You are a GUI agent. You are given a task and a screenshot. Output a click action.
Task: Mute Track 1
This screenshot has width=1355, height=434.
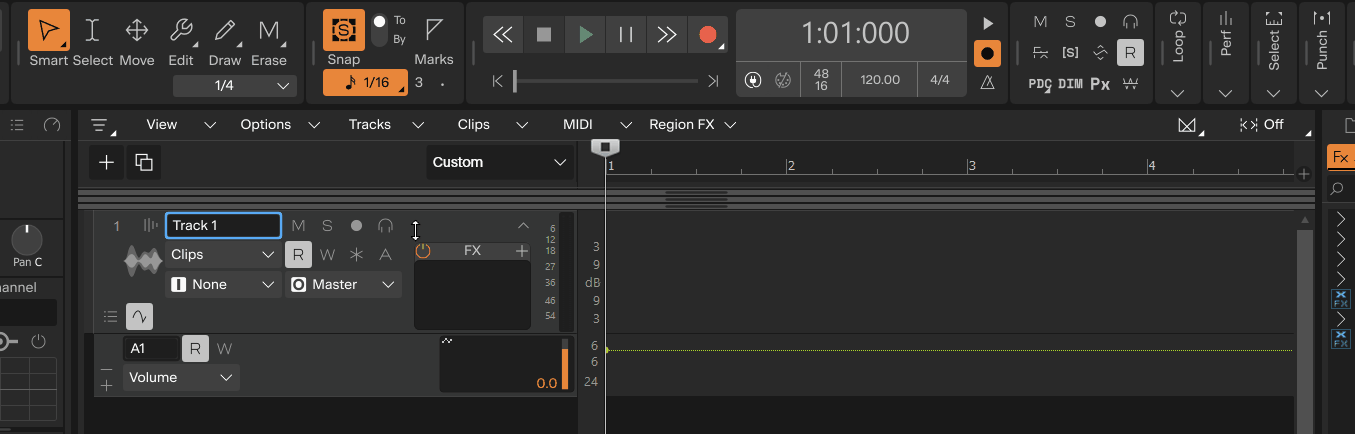[298, 226]
